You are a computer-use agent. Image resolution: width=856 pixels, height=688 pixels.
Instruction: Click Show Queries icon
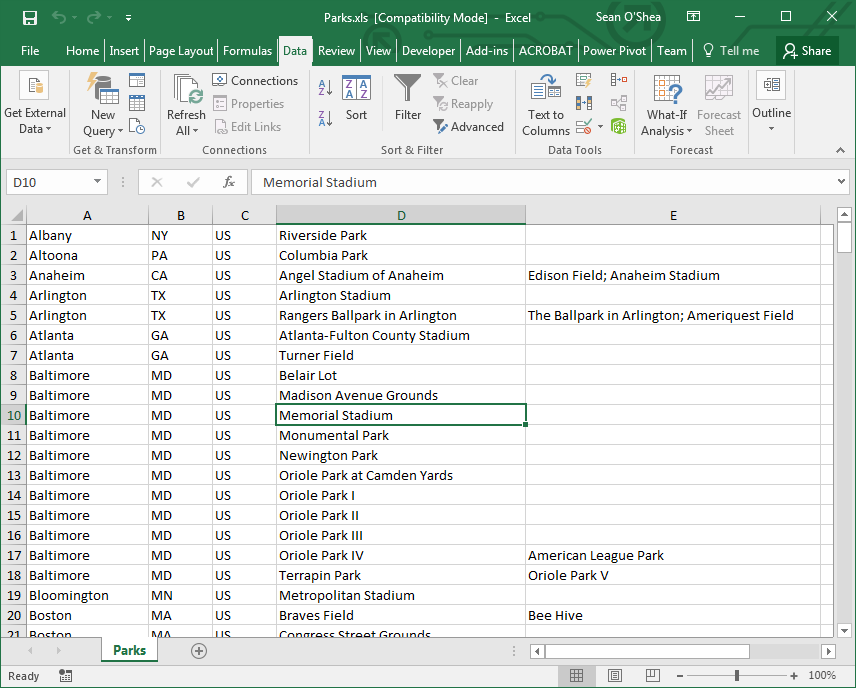pos(137,81)
